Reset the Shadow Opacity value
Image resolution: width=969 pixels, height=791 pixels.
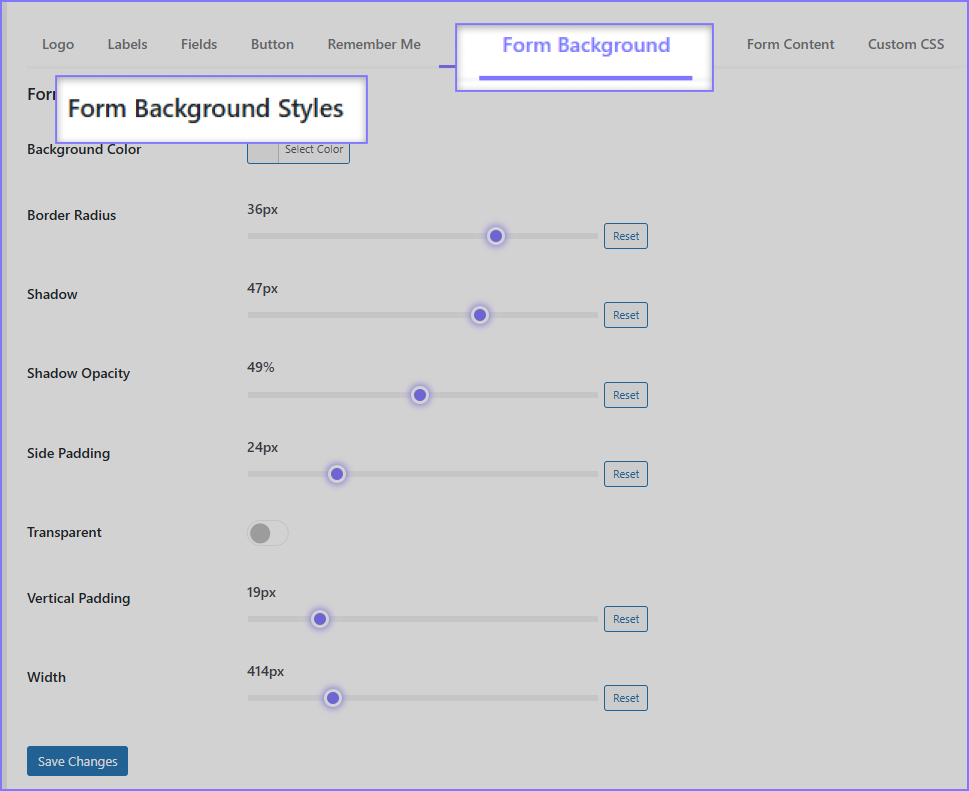coord(626,395)
